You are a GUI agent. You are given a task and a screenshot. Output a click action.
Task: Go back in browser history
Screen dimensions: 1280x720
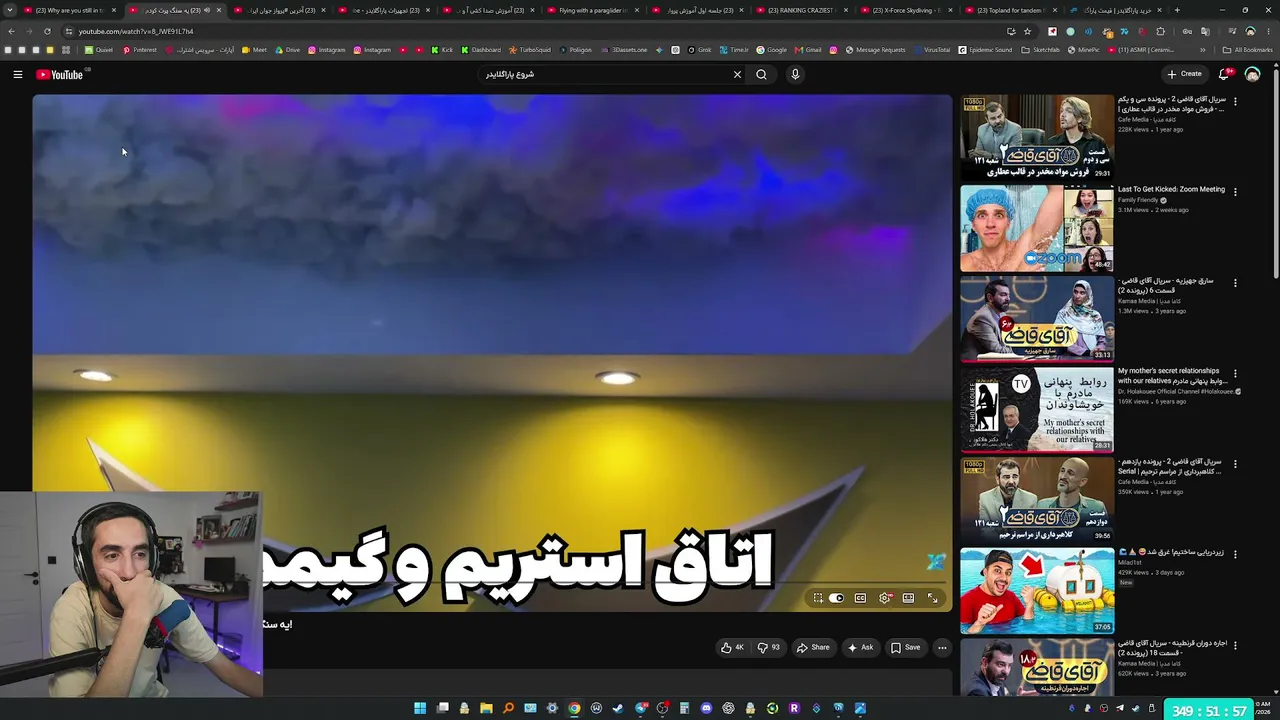(11, 31)
